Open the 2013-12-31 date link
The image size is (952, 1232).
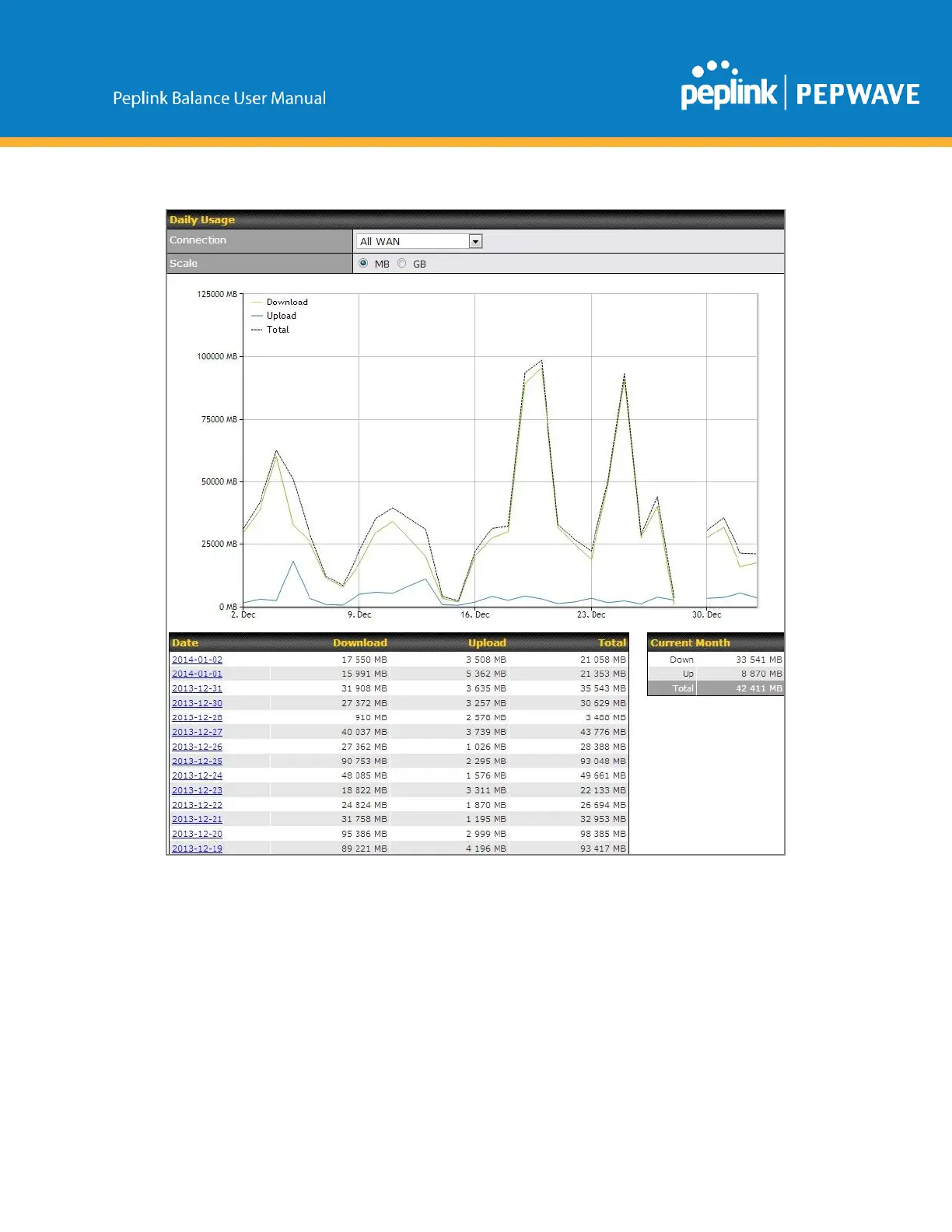tap(197, 688)
